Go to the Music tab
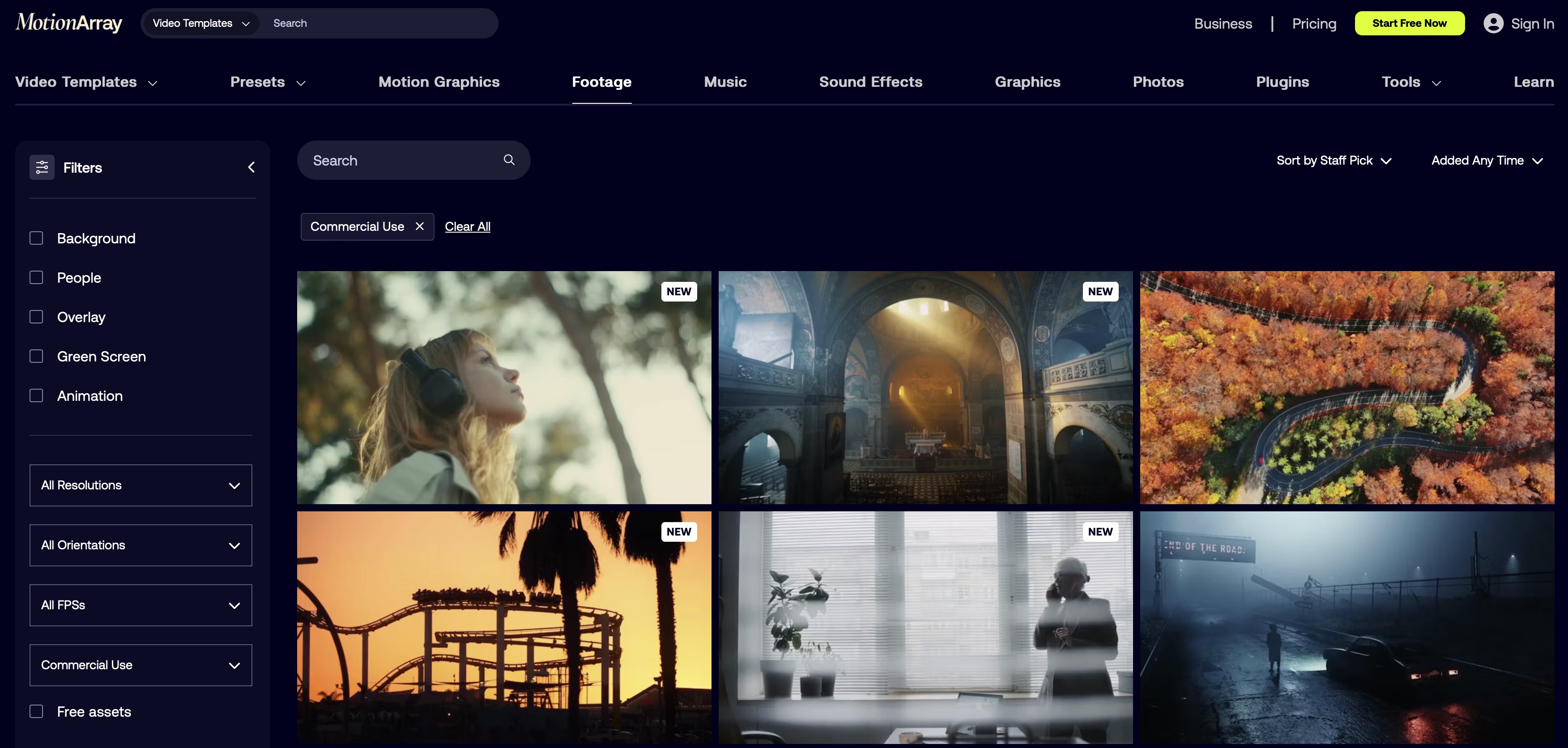Screen dimensions: 1568x748 point(725,82)
